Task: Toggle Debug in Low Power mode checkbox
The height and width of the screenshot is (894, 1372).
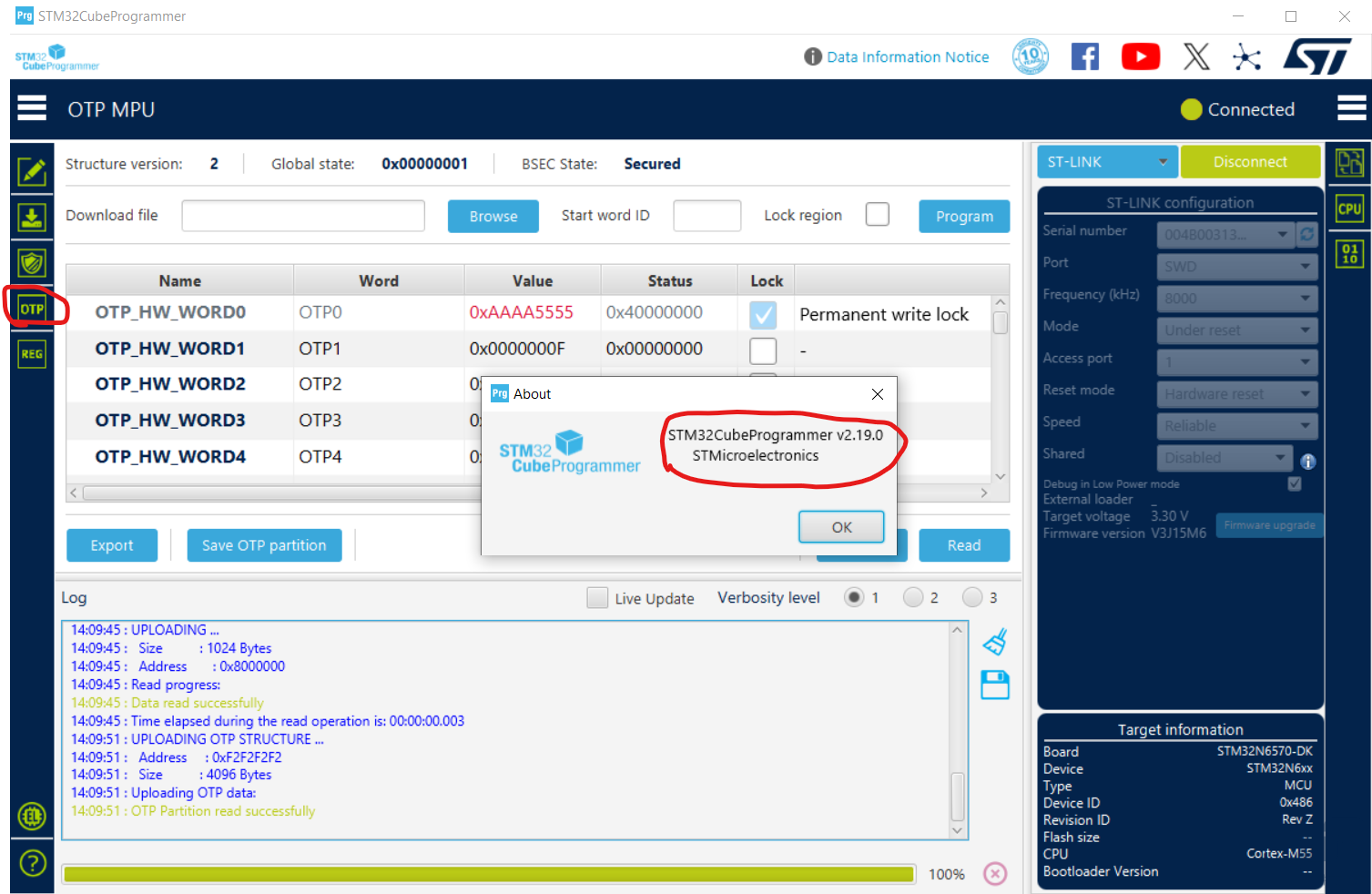Action: [1295, 483]
